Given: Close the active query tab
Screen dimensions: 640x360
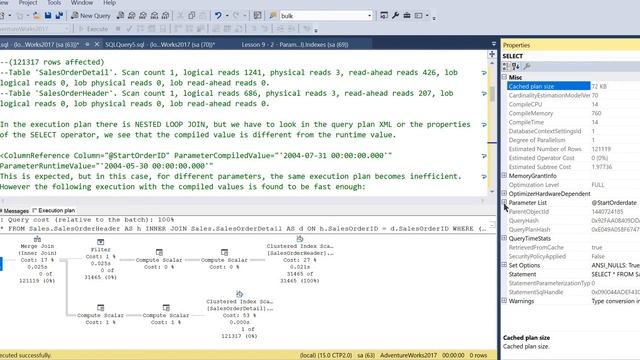Looking at the screenshot, I should [97, 44].
